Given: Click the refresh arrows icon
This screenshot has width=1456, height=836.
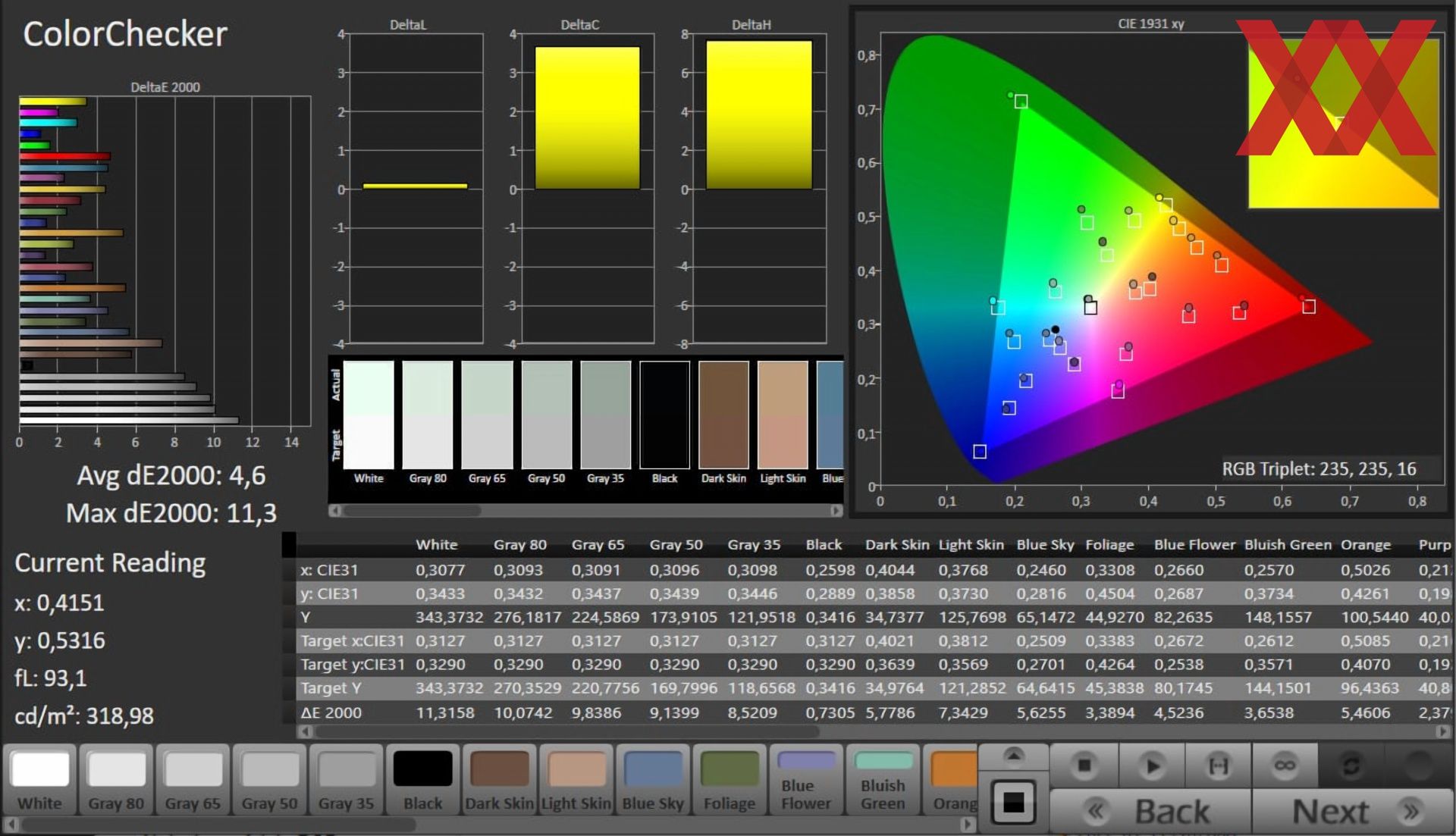Looking at the screenshot, I should coord(1351,766).
